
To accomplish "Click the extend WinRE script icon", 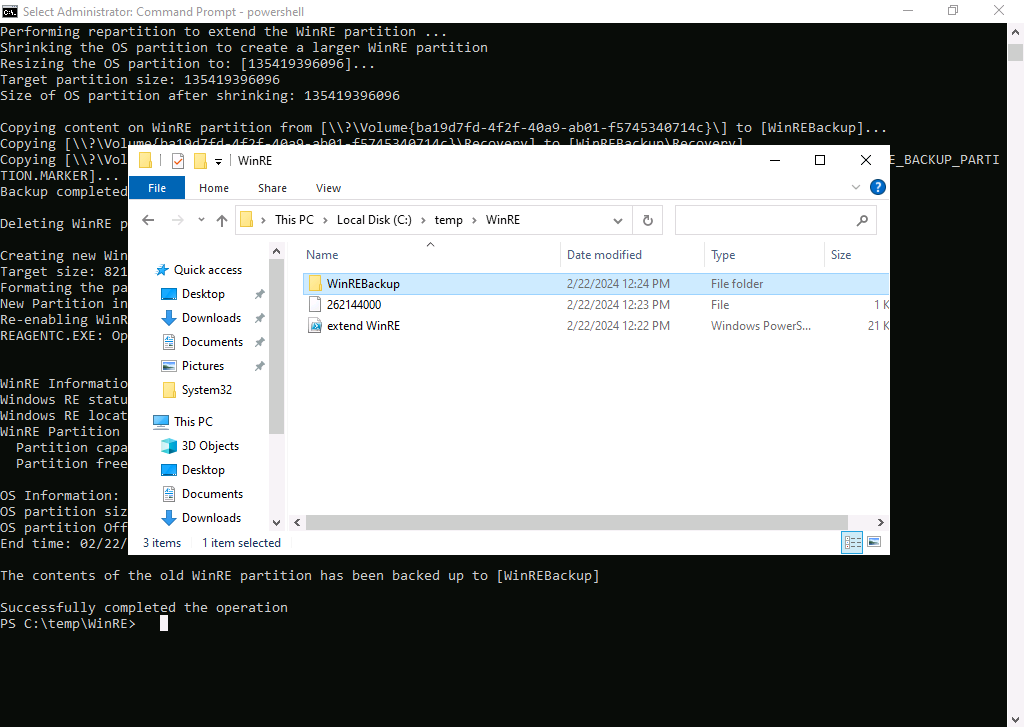I will pyautogui.click(x=315, y=326).
